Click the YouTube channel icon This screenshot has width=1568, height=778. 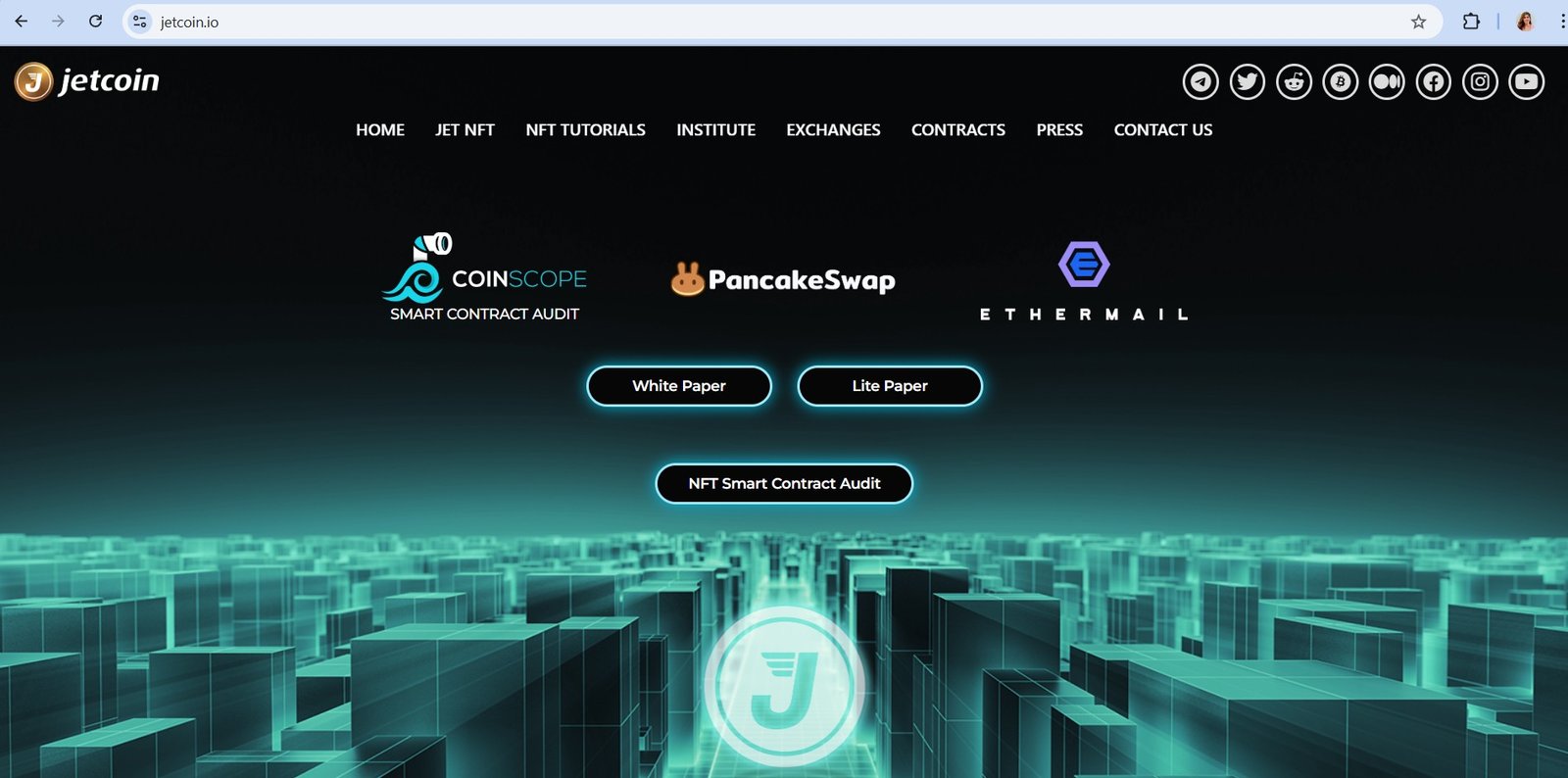[x=1527, y=81]
